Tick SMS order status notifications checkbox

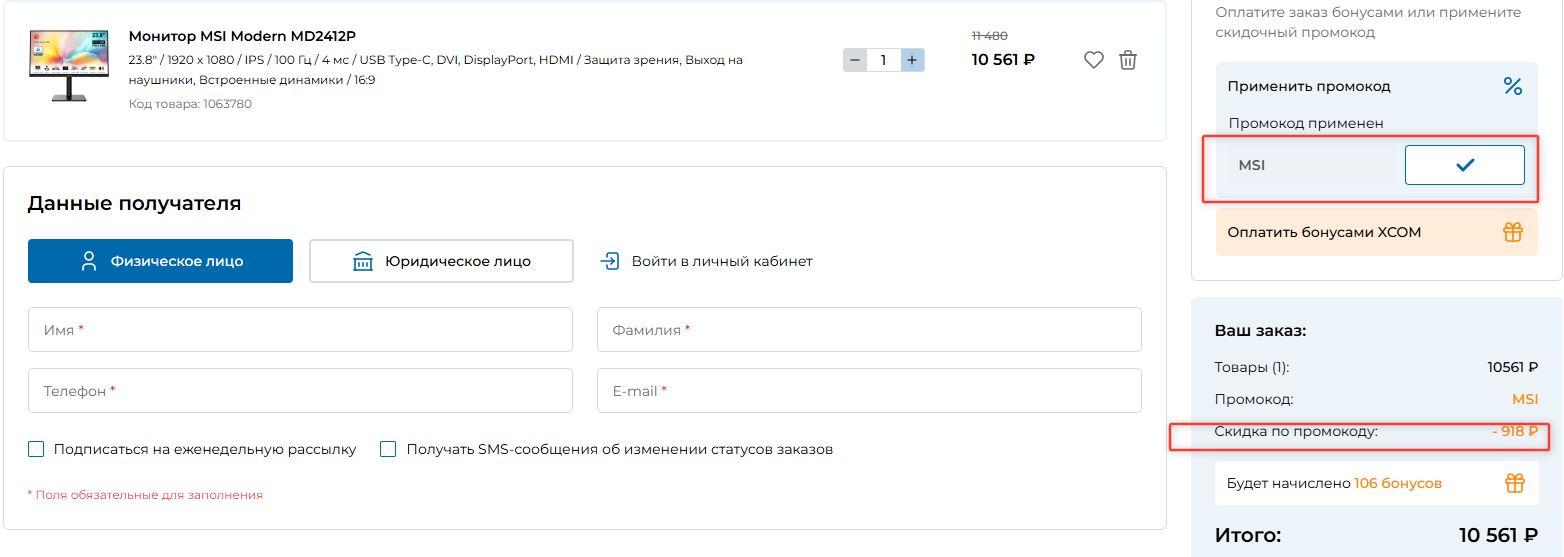388,449
